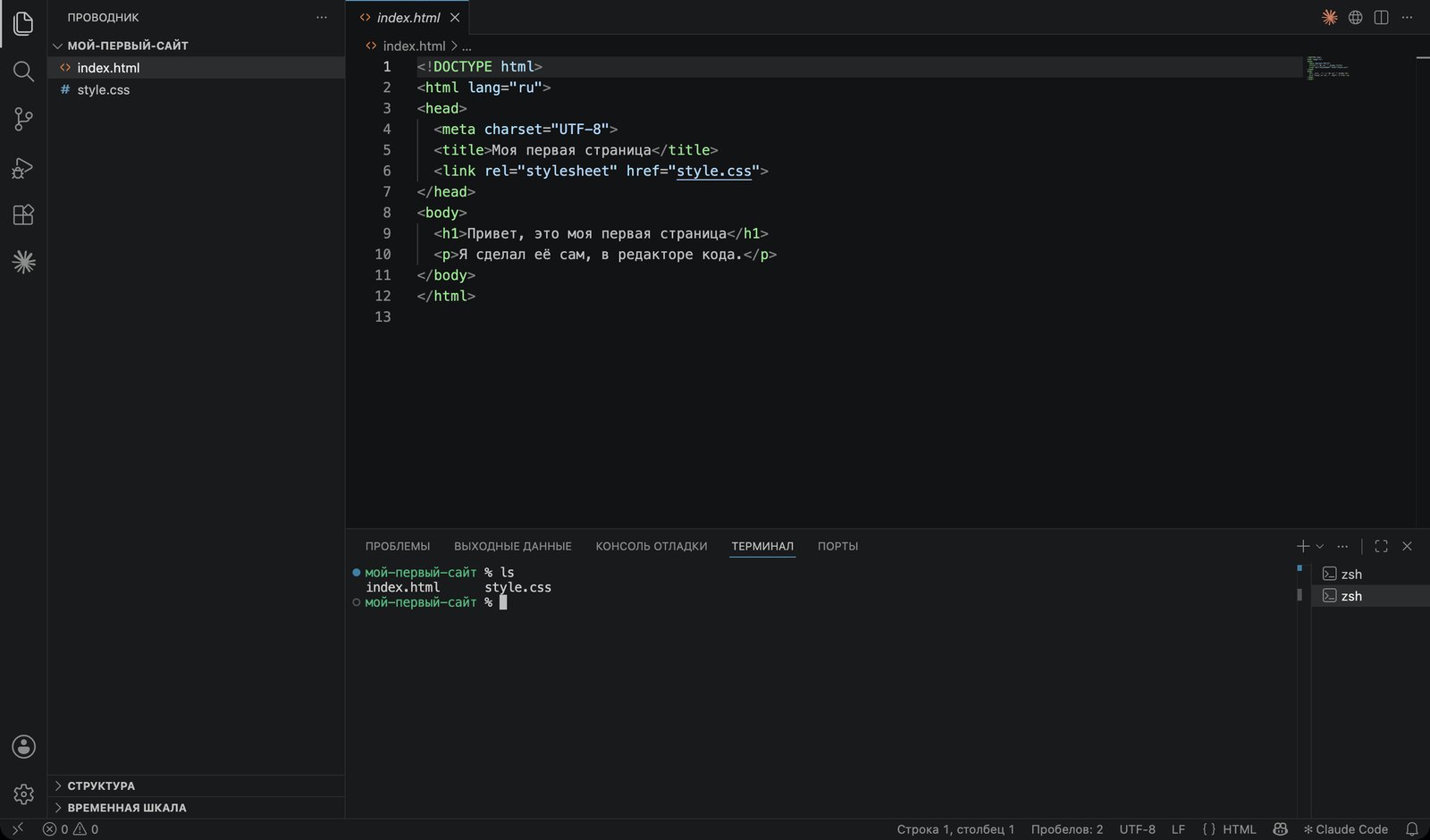
Task: Click the meta charset="UTF-8" line
Action: pyautogui.click(x=526, y=130)
